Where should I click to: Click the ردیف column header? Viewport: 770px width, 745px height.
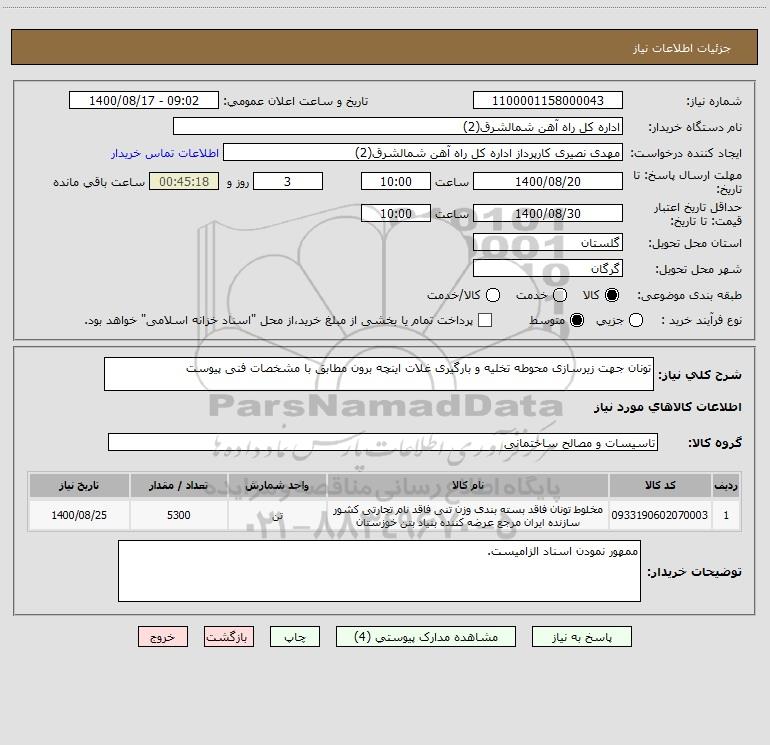tap(726, 485)
